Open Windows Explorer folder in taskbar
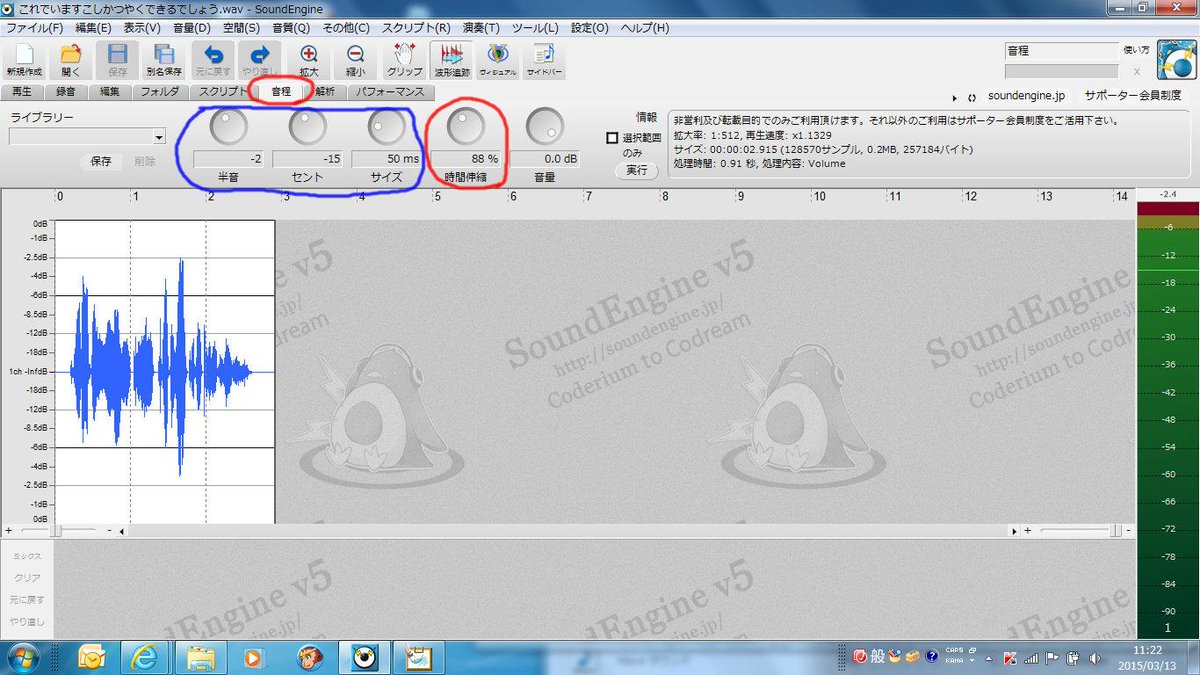Viewport: 1200px width, 675px height. (x=201, y=658)
